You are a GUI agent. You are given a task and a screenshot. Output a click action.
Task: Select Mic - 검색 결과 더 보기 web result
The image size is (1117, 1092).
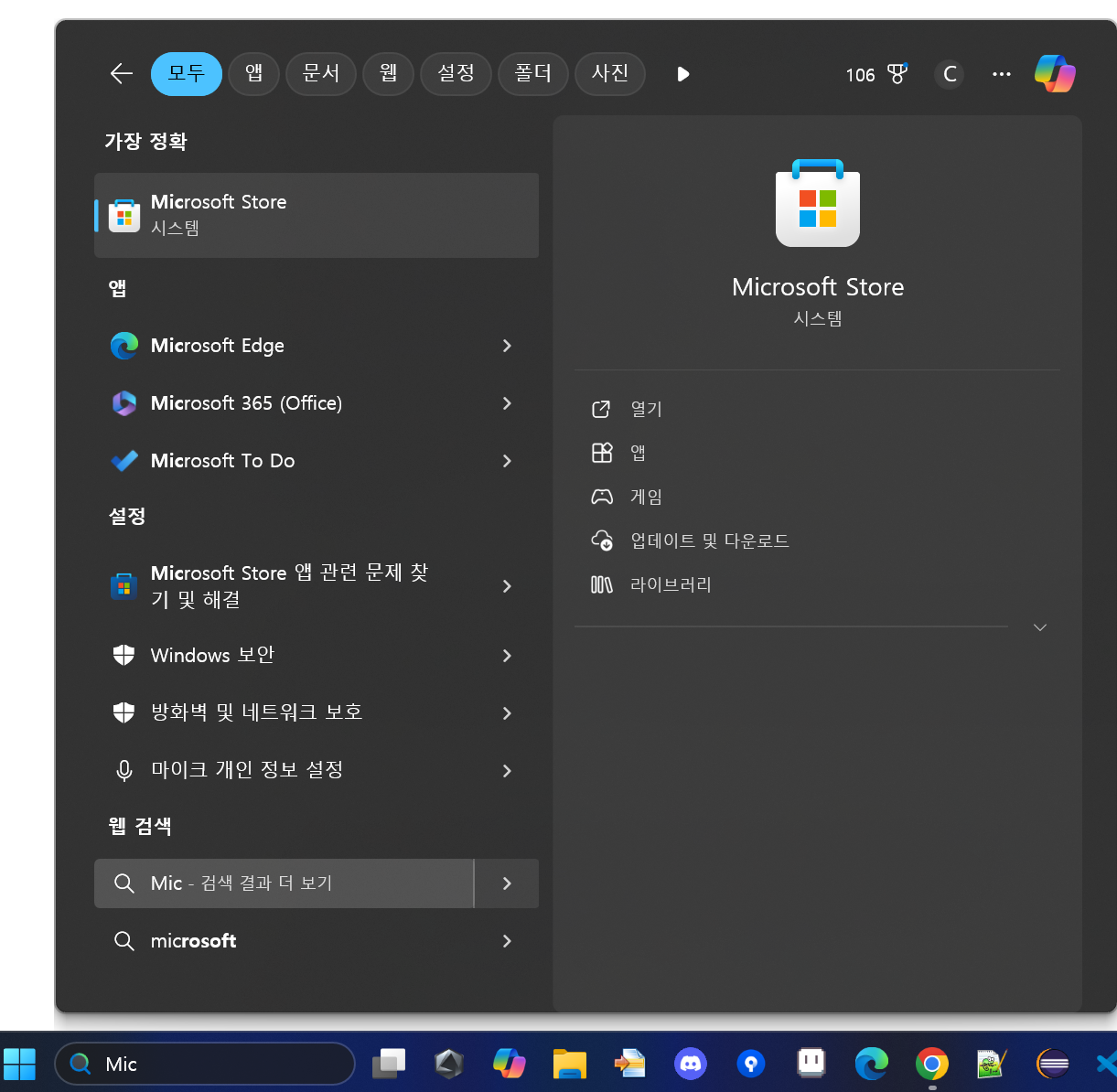pos(284,883)
